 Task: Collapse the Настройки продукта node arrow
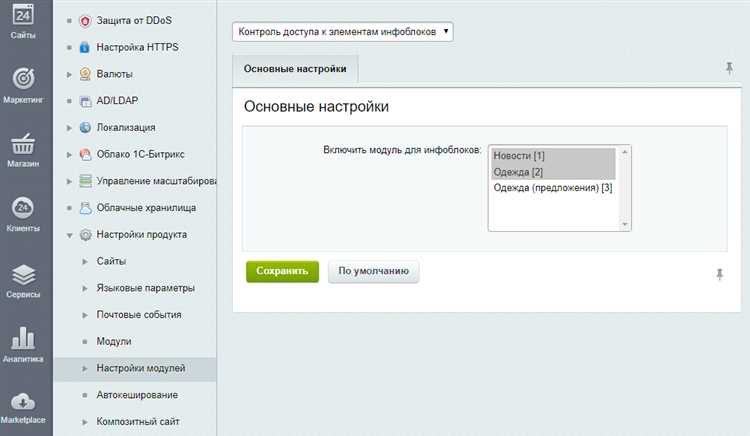pos(69,235)
